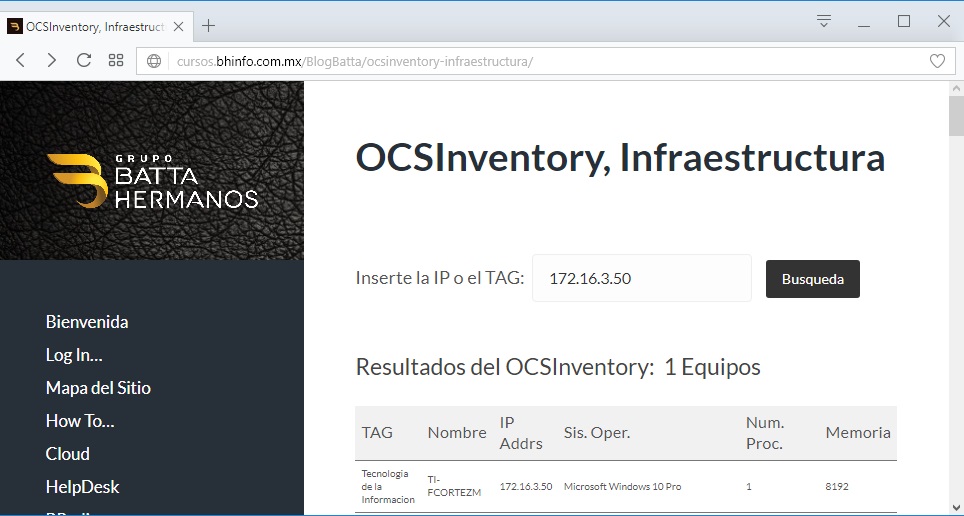Open a new tab with the plus button
This screenshot has height=516, width=964.
[208, 26]
